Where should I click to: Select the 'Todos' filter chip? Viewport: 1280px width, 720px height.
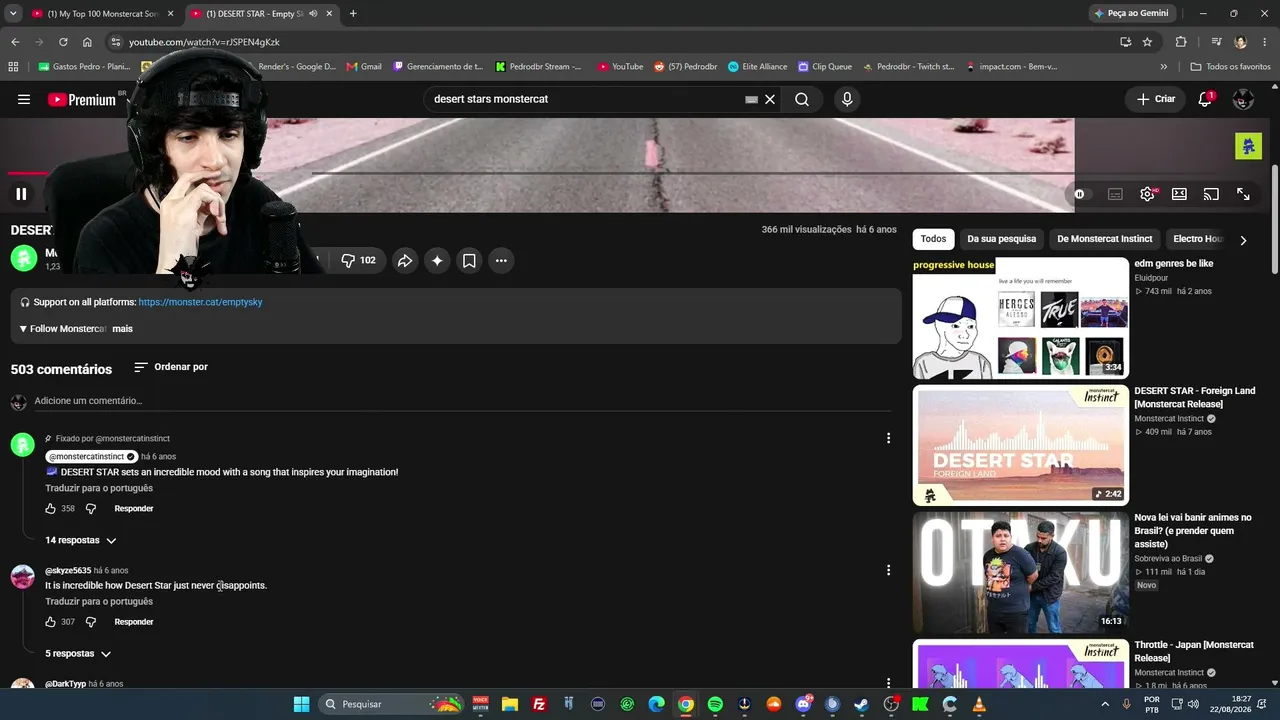933,239
